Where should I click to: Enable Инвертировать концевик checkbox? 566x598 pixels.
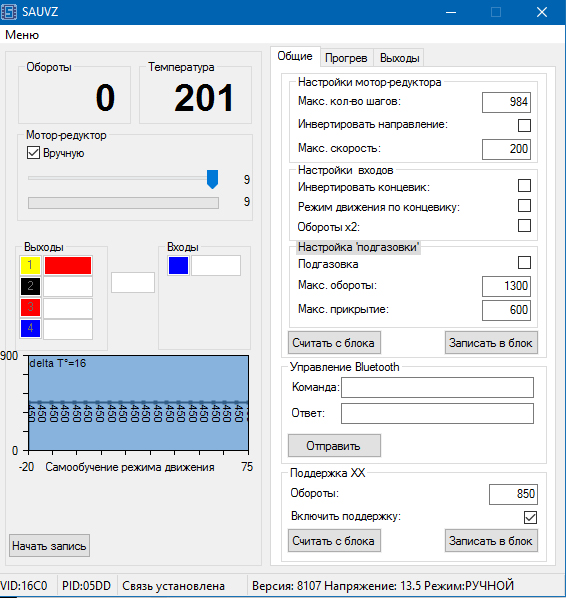click(x=524, y=186)
